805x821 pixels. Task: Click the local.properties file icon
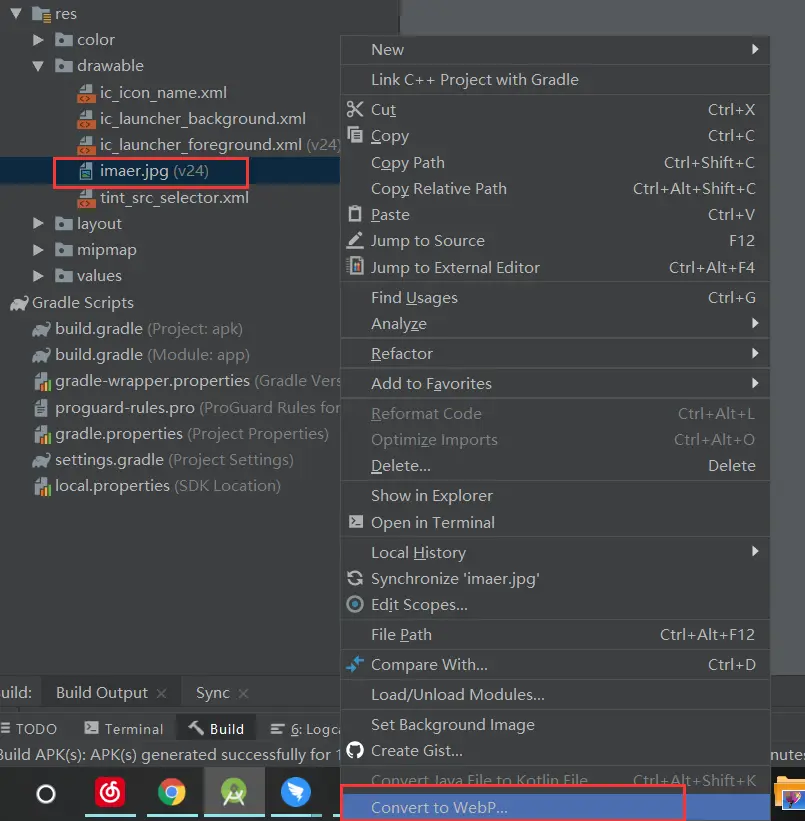coord(42,486)
